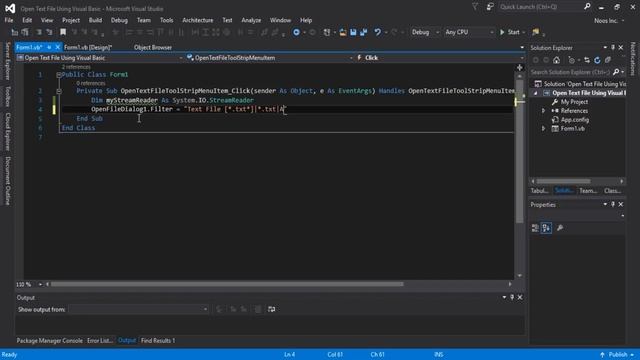Open the File menu
The width and height of the screenshot is (640, 360).
tap(9, 20)
